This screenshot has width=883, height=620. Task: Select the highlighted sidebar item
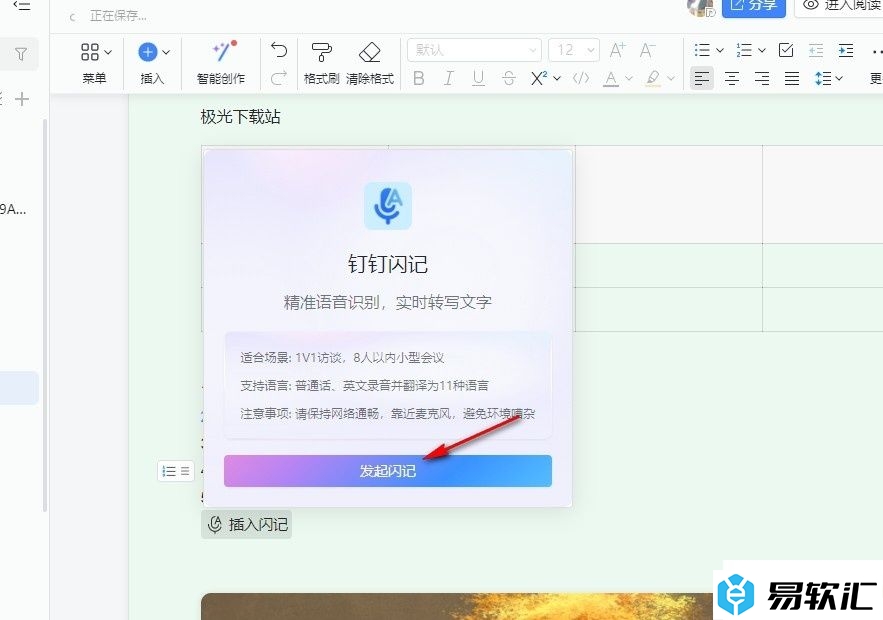[19, 388]
